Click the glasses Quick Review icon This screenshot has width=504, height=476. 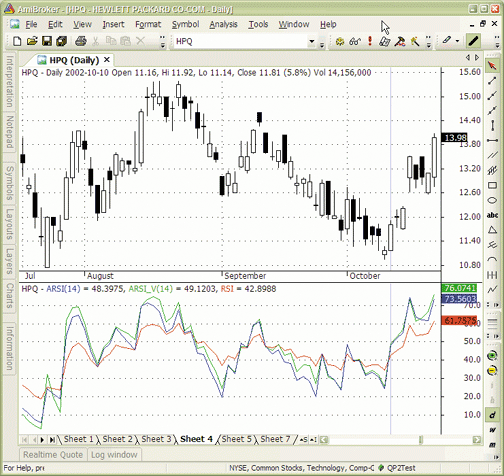point(355,42)
